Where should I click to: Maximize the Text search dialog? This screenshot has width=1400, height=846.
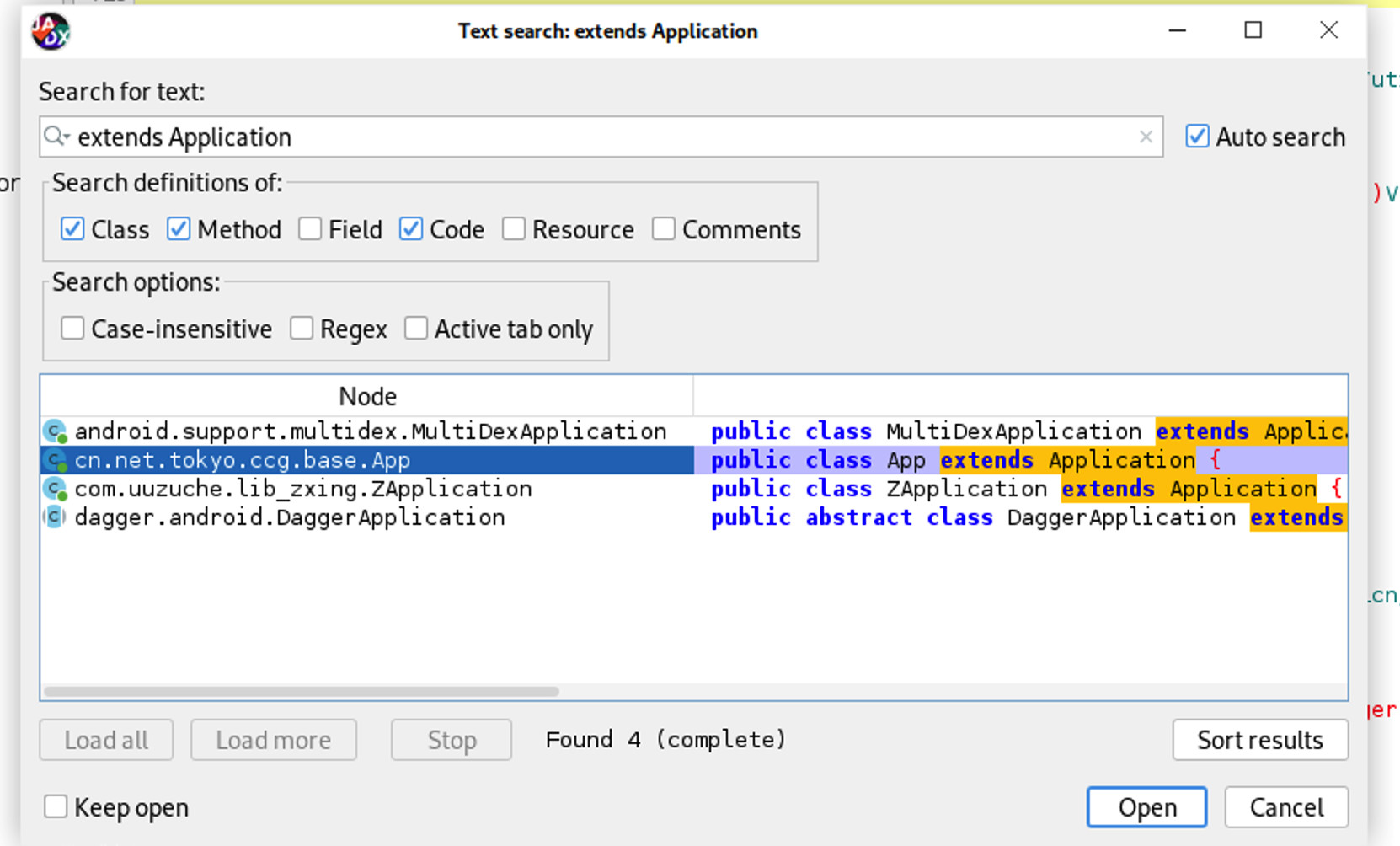pos(1253,31)
